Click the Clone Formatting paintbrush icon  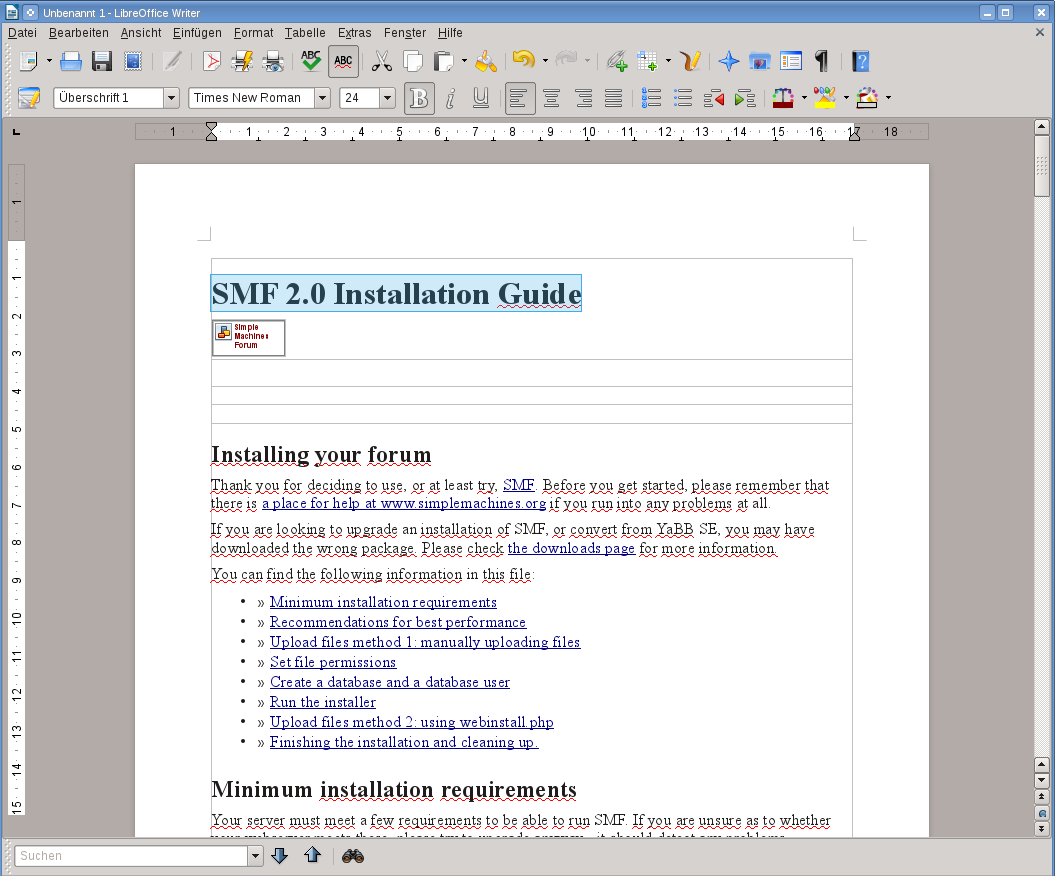(486, 62)
